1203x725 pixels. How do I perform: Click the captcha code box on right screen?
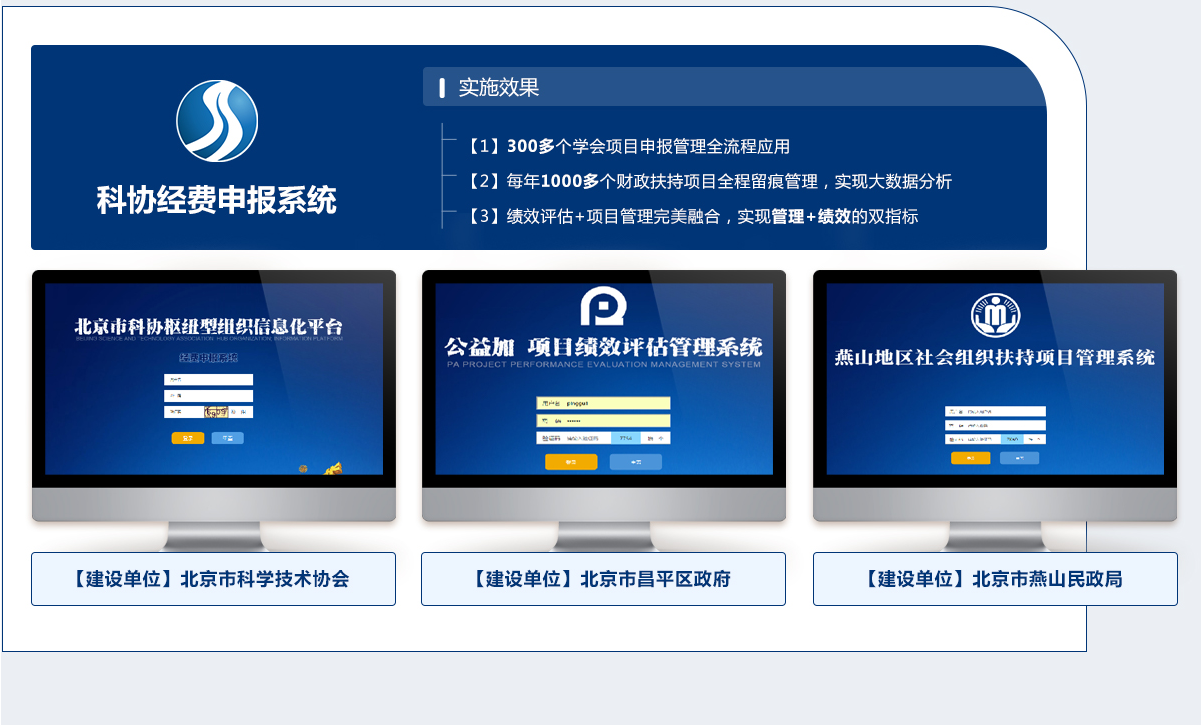1012,439
